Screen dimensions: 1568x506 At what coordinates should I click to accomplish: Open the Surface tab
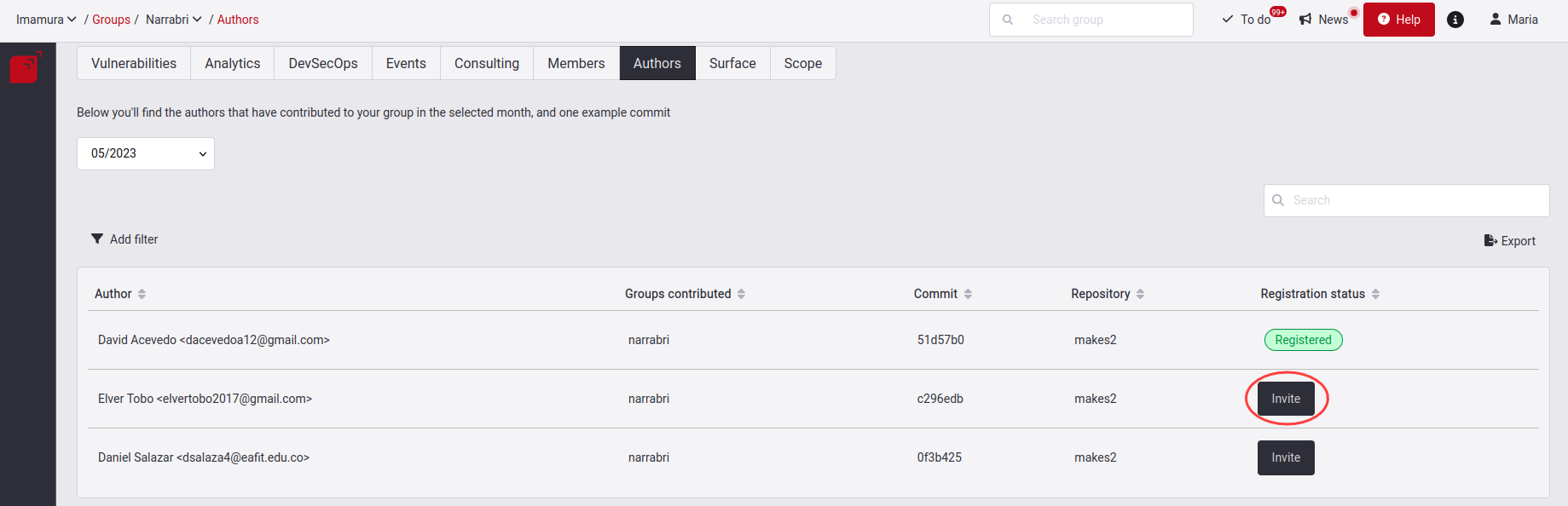[732, 63]
